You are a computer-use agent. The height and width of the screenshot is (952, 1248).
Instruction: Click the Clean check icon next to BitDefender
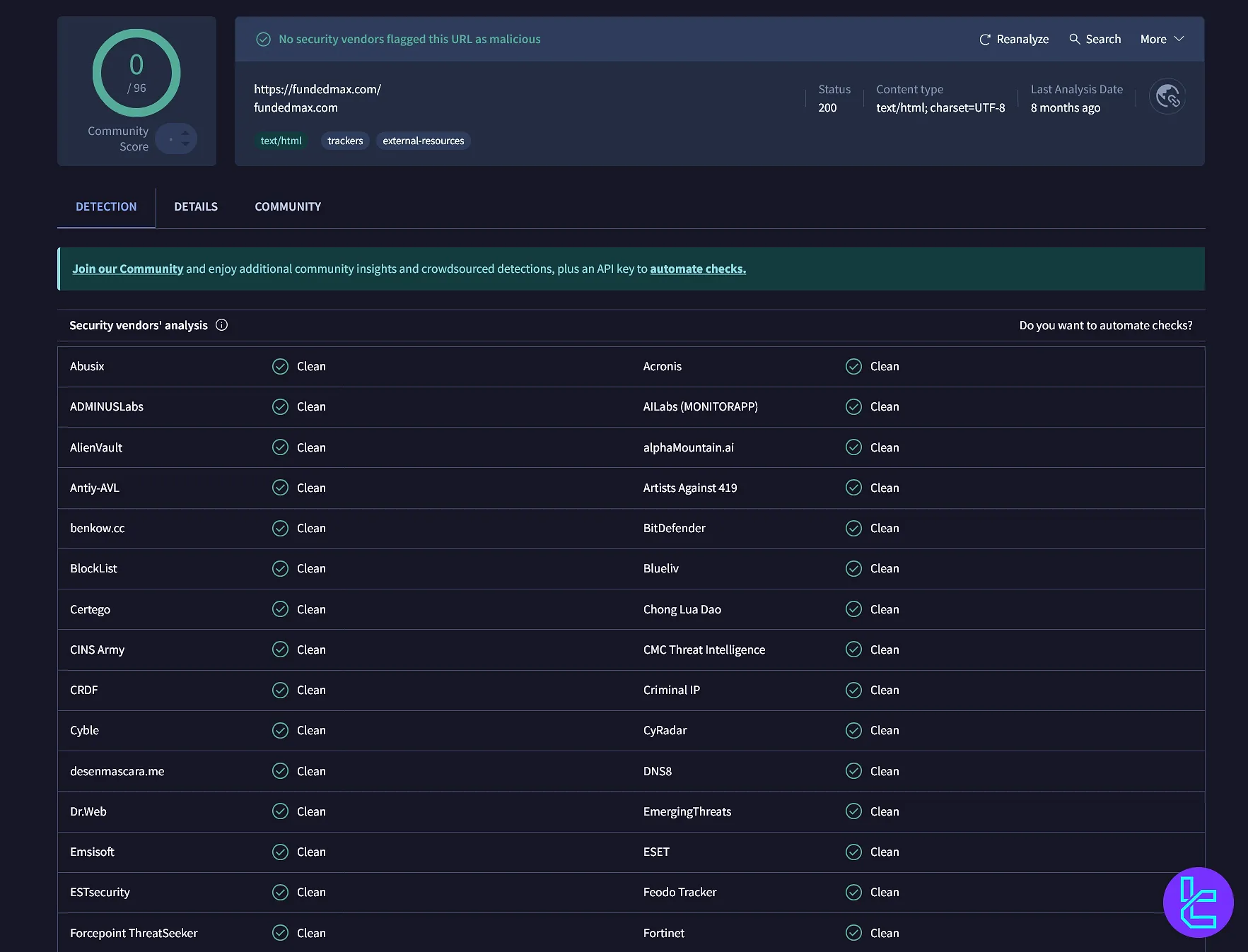854,528
